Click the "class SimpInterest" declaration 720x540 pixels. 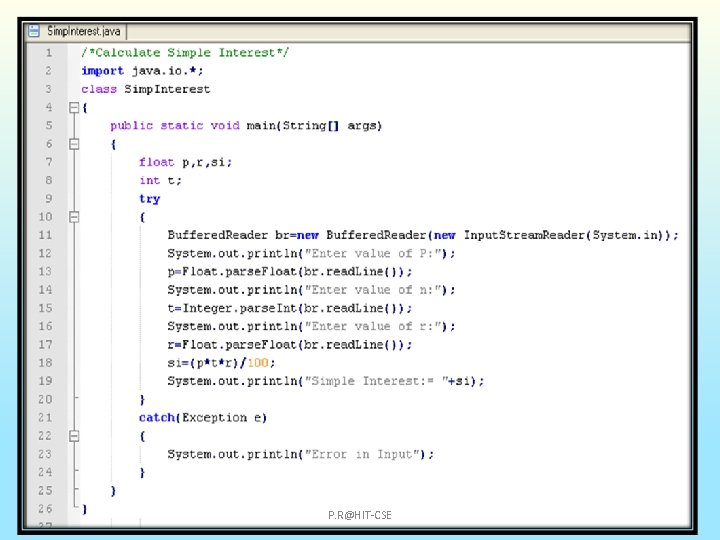pyautogui.click(x=146, y=89)
